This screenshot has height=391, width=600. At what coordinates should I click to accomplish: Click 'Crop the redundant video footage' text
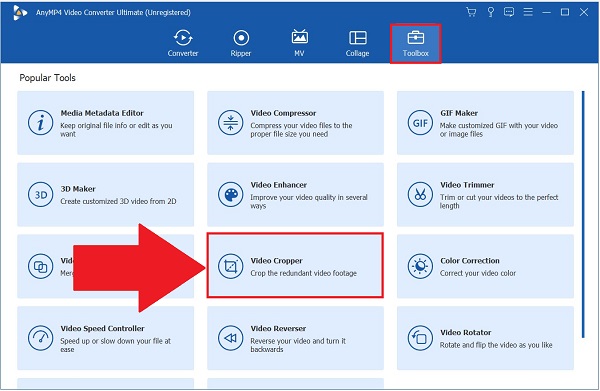(303, 273)
